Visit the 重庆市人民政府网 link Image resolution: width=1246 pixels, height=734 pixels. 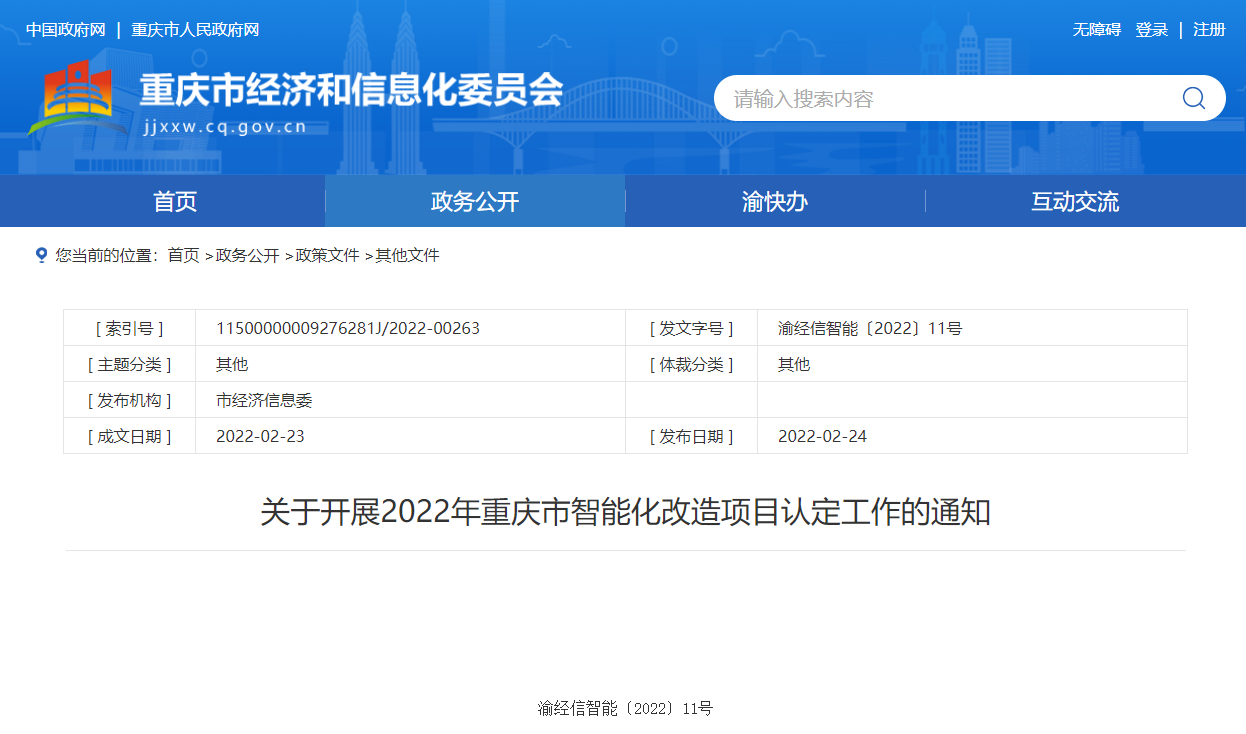(195, 30)
